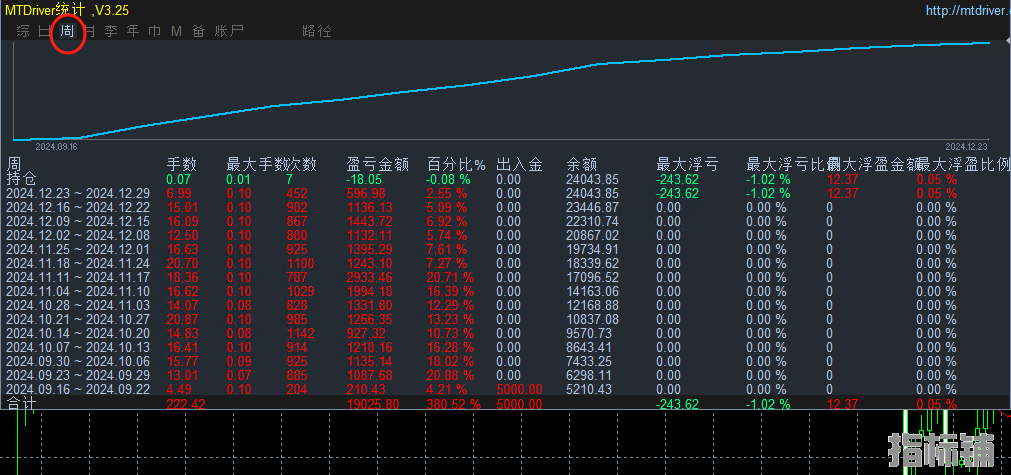Click the 合计 totals row label
The image size is (1011, 475).
[21, 404]
